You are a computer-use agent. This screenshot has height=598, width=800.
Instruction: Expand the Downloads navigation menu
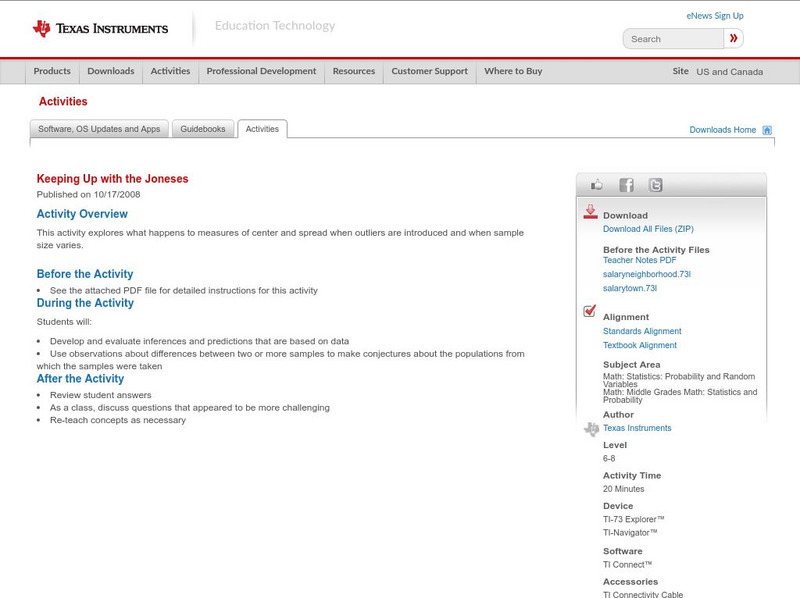[x=110, y=72]
